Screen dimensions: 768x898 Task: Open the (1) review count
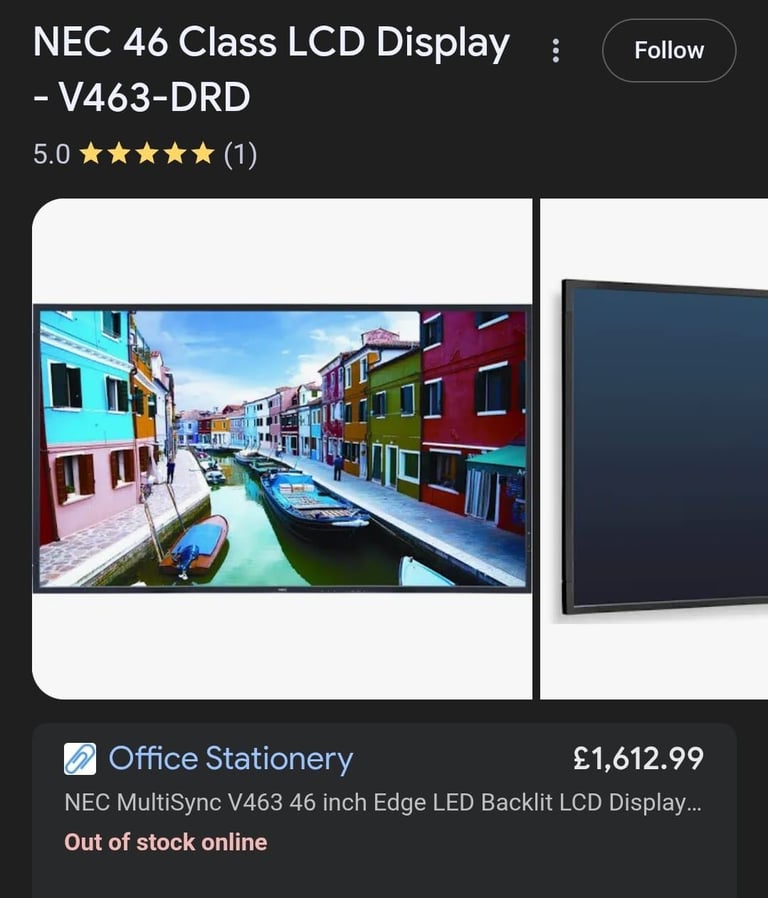[x=240, y=155]
